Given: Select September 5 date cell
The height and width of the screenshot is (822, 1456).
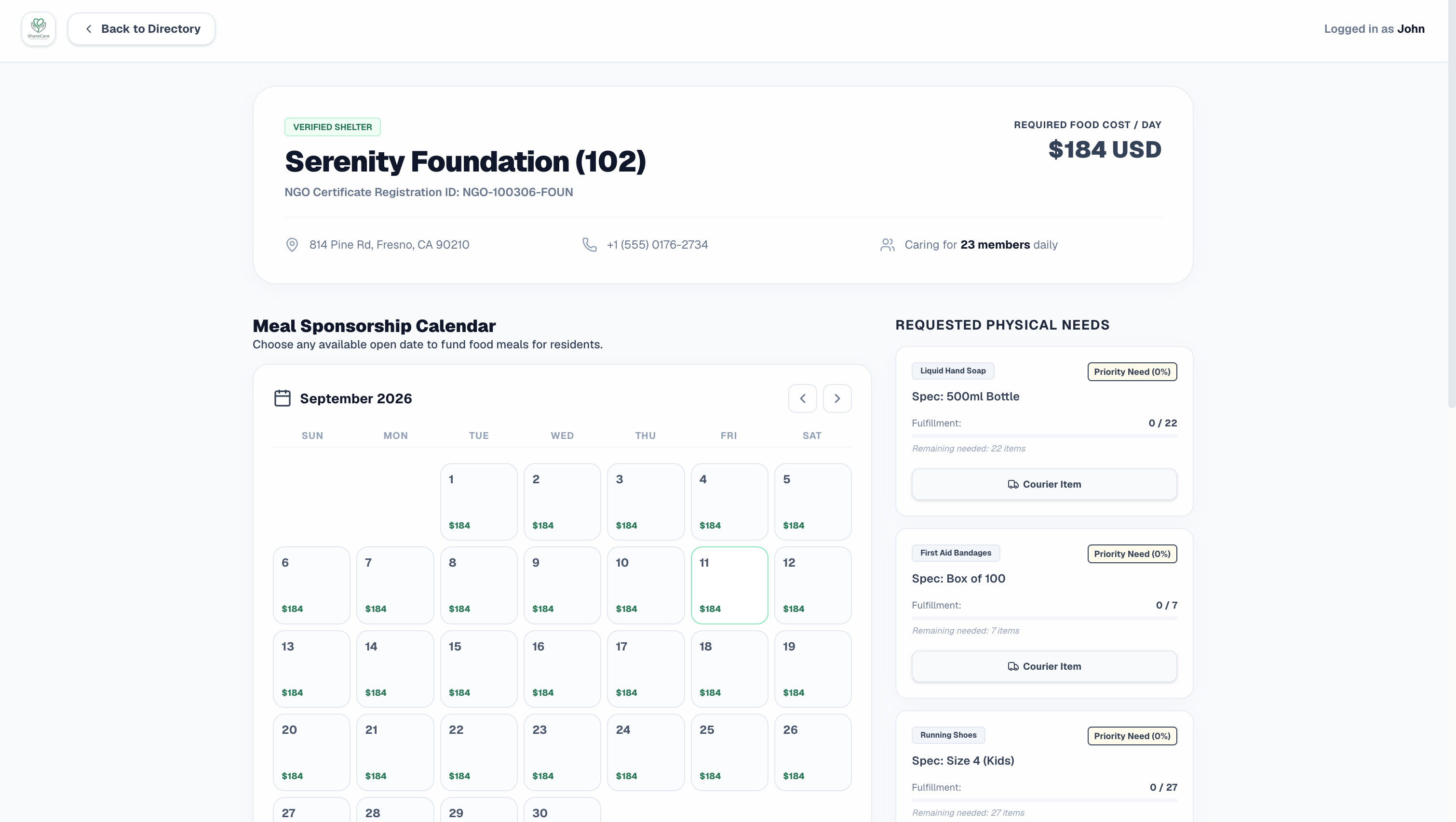Looking at the screenshot, I should pos(813,502).
